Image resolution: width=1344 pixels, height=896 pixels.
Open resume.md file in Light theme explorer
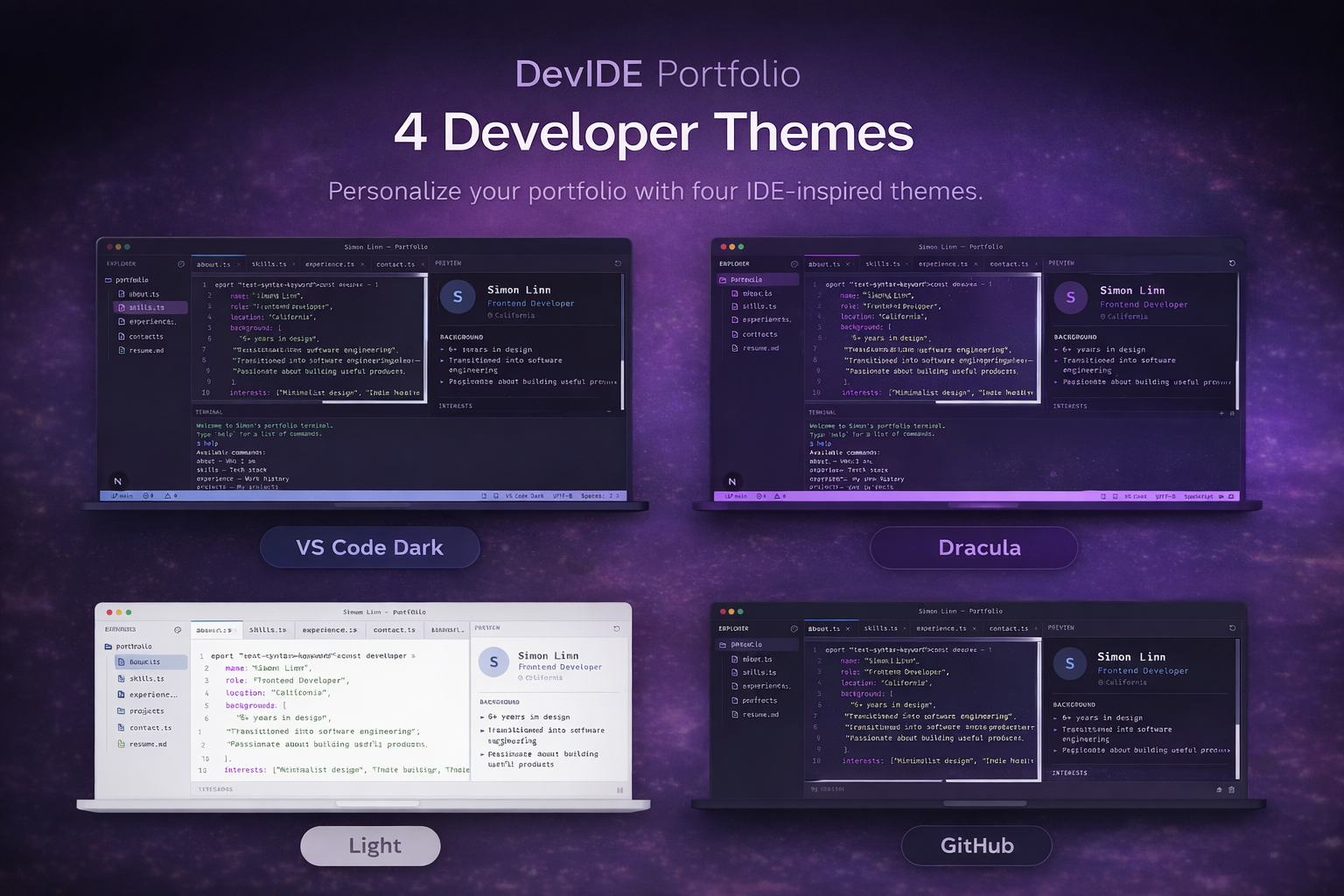click(147, 745)
